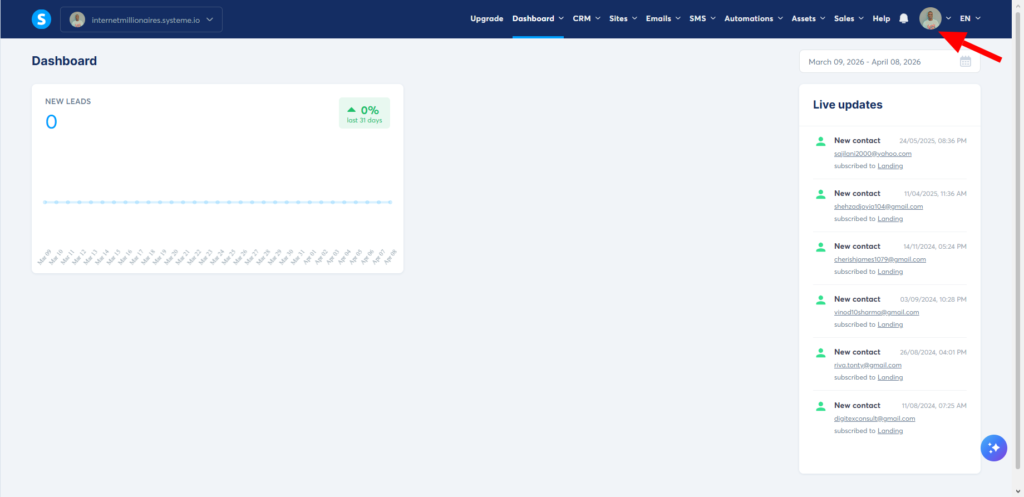1024x497 pixels.
Task: Open the Emails menu
Action: coord(663,19)
